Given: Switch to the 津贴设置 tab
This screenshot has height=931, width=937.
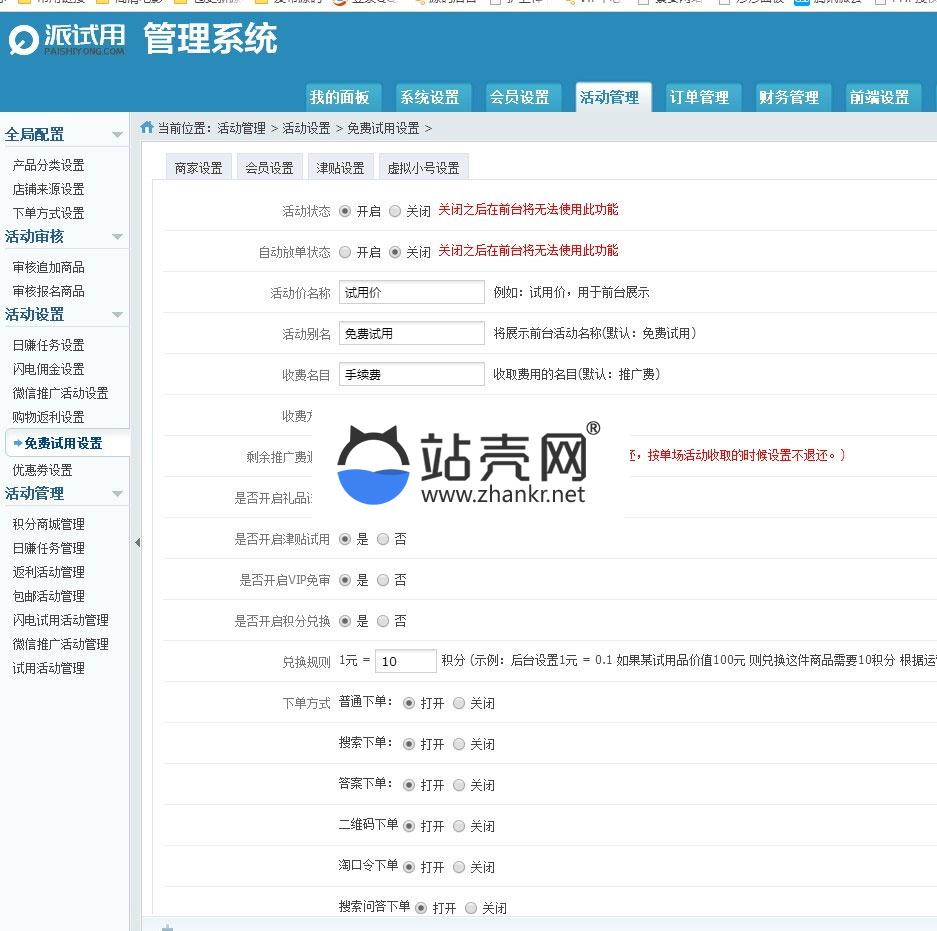Looking at the screenshot, I should (x=340, y=168).
